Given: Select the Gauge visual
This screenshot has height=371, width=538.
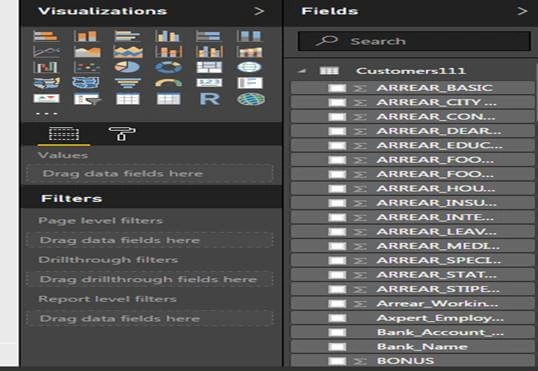Looking at the screenshot, I should (x=168, y=83).
